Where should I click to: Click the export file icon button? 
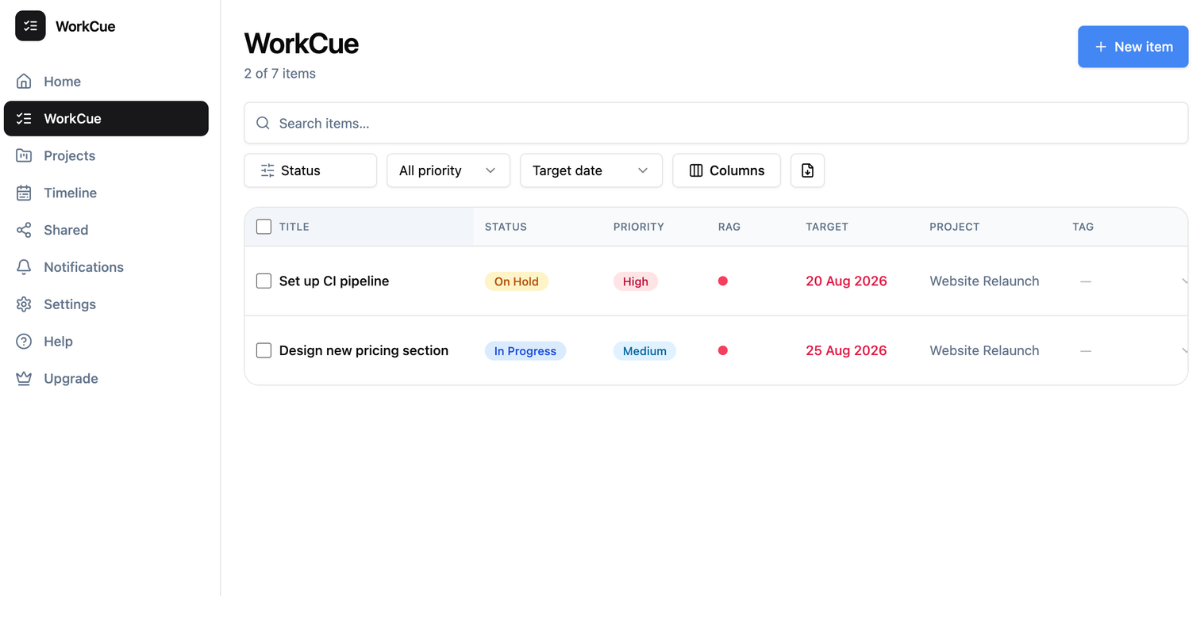point(807,170)
